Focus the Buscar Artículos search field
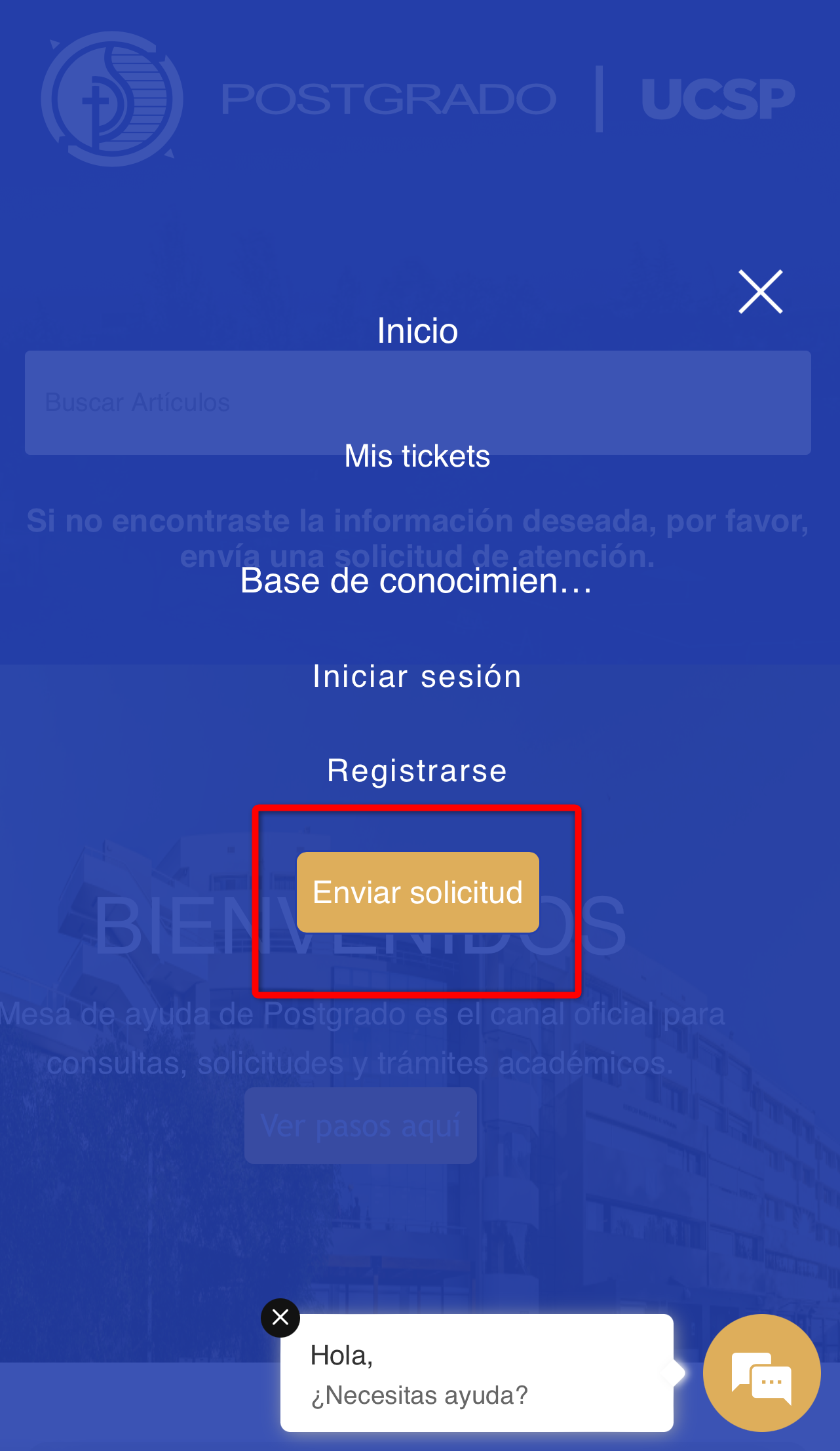Viewport: 840px width, 1451px height. click(418, 402)
